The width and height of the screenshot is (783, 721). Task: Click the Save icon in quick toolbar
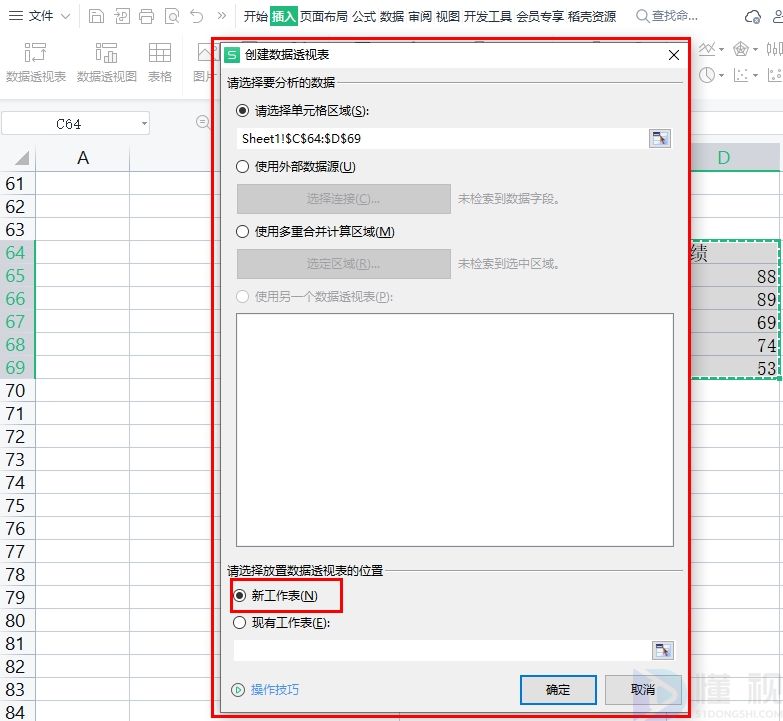pos(96,16)
